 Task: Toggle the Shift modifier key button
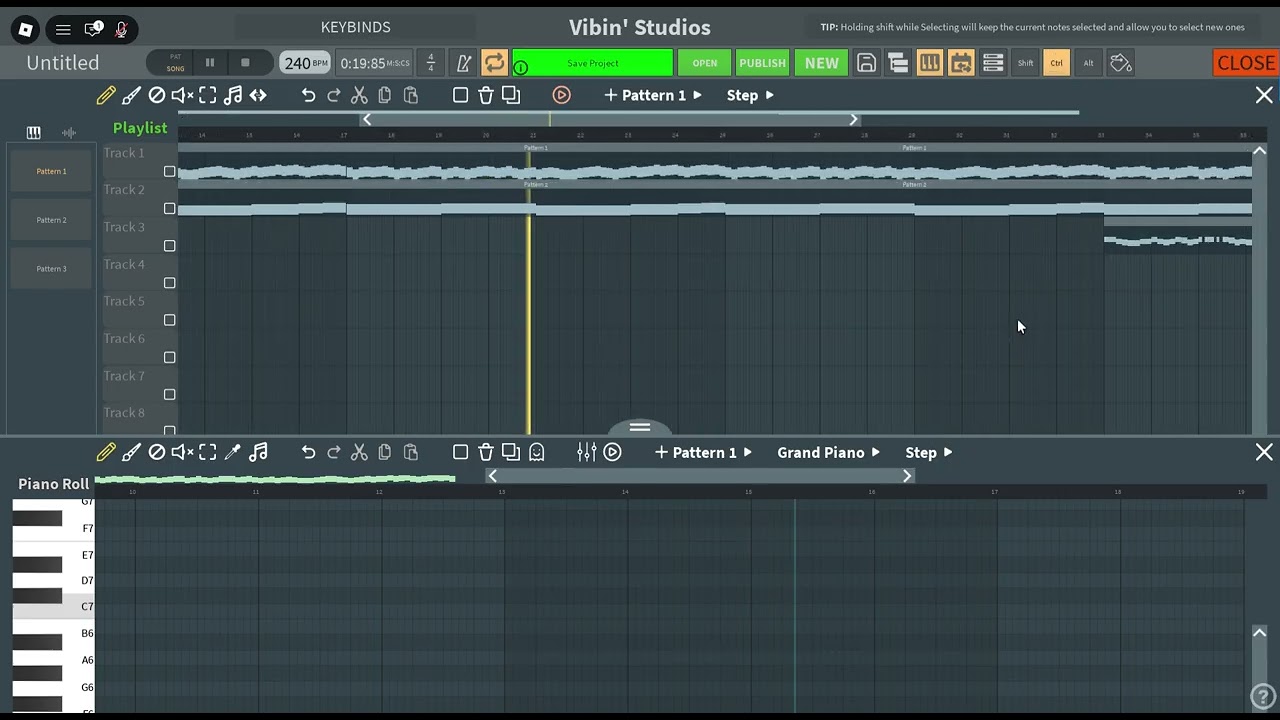pyautogui.click(x=1025, y=63)
